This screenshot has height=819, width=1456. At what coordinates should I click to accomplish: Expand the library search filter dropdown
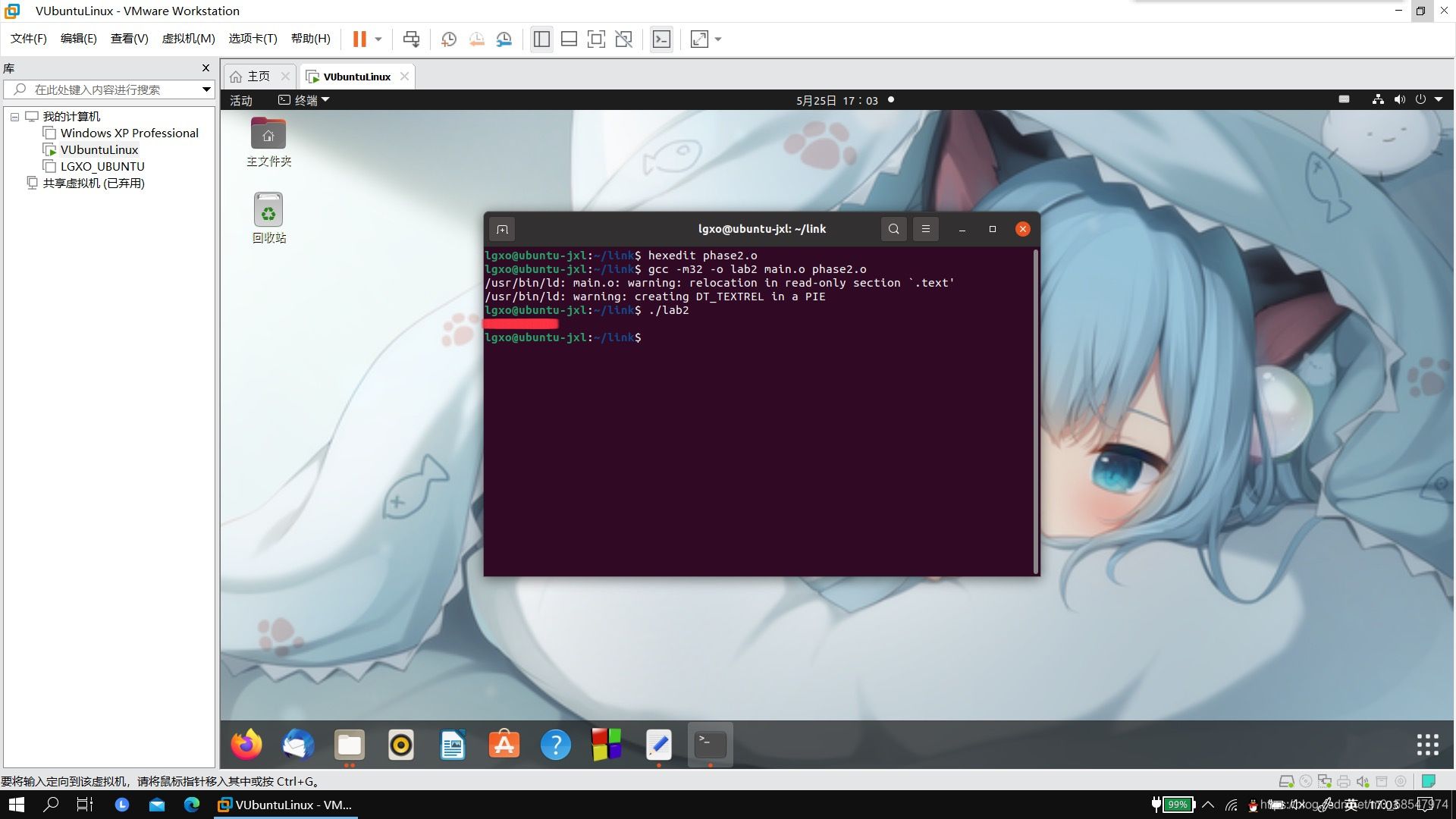pyautogui.click(x=206, y=89)
